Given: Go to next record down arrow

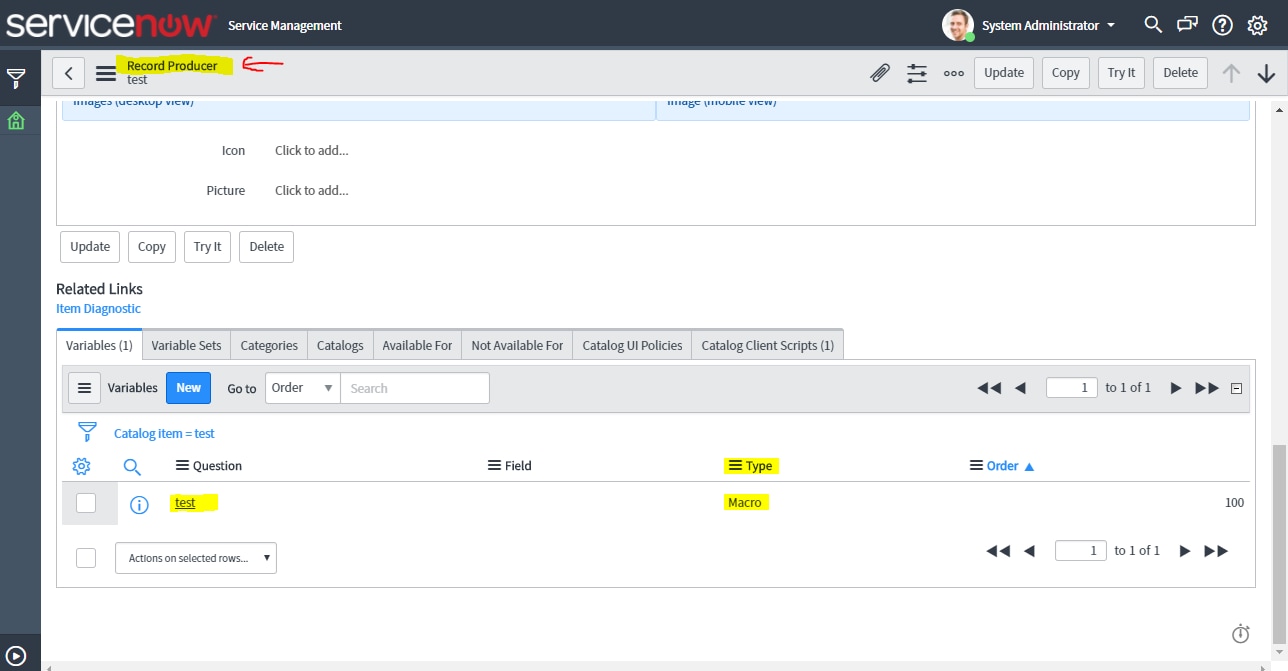Looking at the screenshot, I should (1266, 73).
